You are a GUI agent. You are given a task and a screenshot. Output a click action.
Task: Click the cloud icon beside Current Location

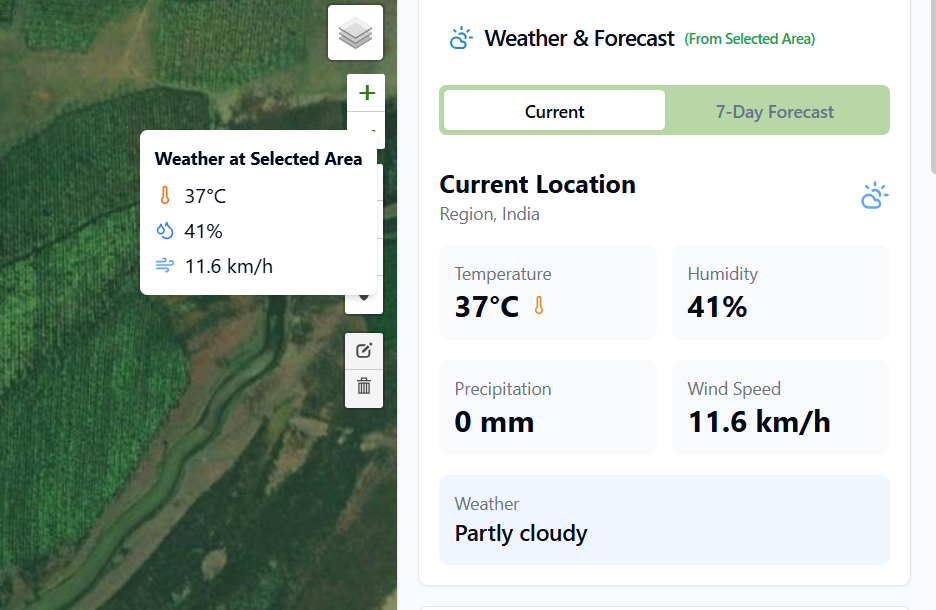[x=874, y=196]
